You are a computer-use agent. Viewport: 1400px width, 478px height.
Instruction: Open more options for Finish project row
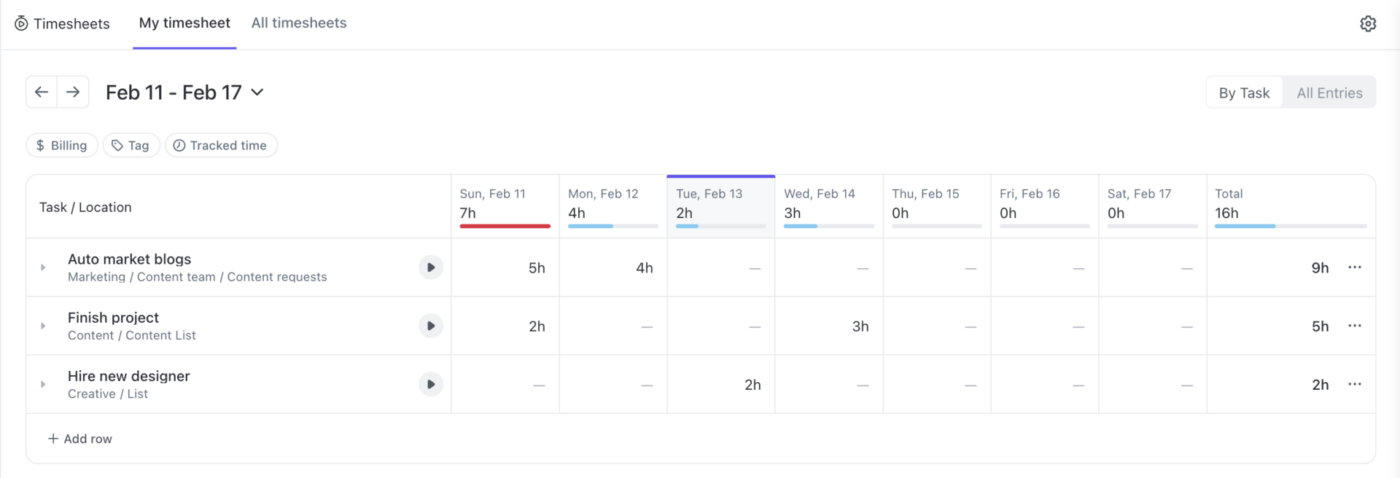[1355, 326]
